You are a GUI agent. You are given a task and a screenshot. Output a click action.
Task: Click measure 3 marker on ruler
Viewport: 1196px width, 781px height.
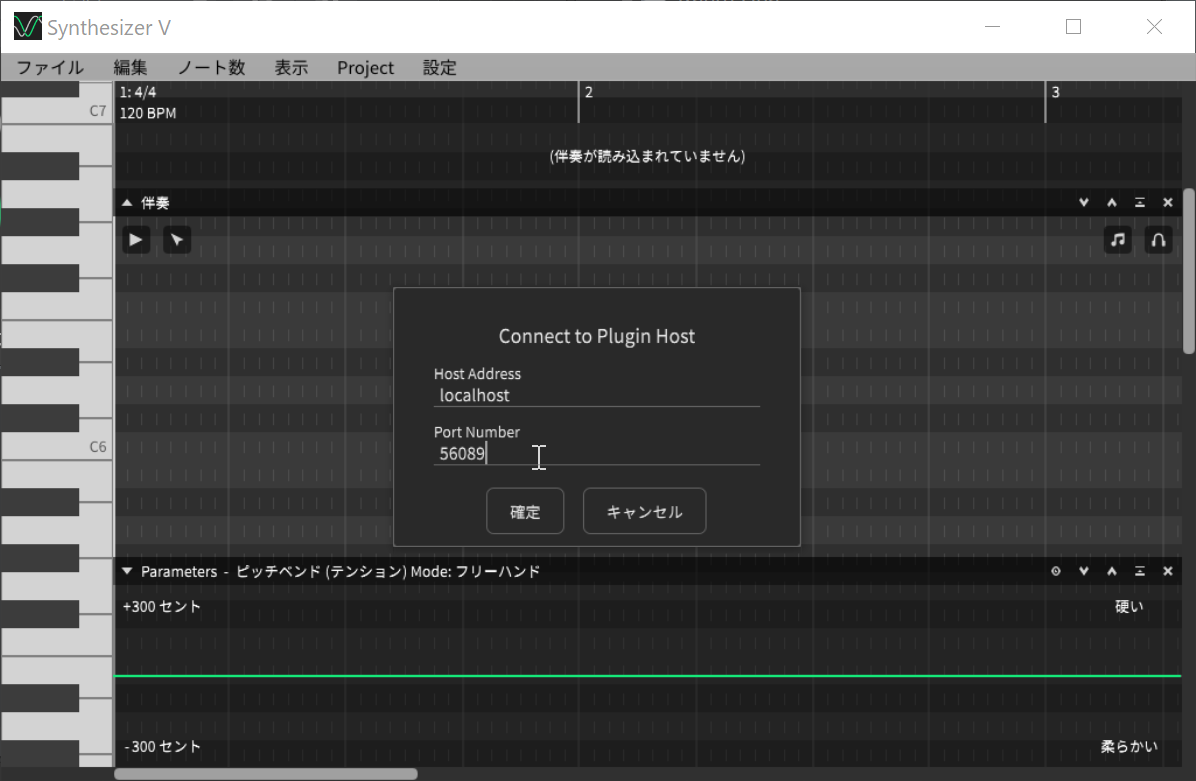(1055, 92)
